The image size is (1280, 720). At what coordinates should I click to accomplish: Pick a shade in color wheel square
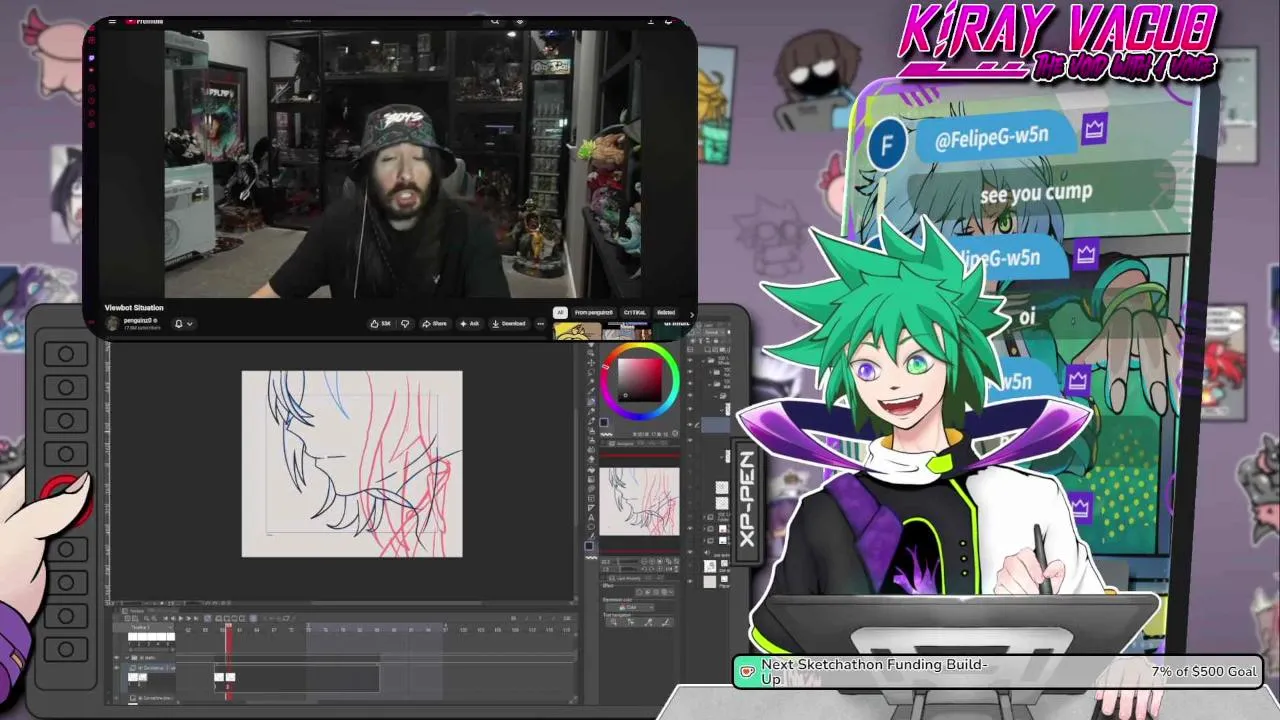pyautogui.click(x=640, y=380)
